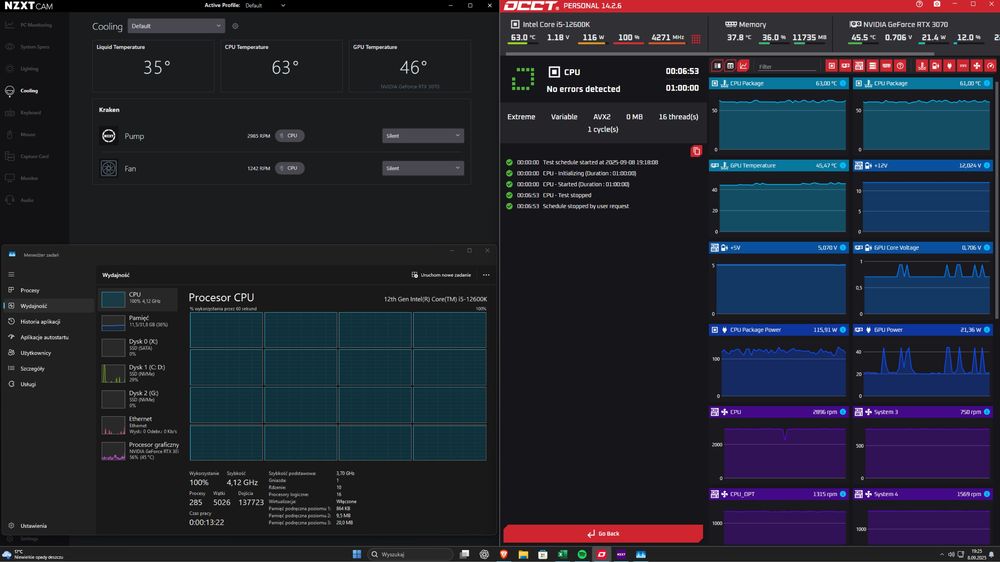Toggle the CPU source for Kraken Fan
The height and width of the screenshot is (562, 1000).
click(289, 168)
